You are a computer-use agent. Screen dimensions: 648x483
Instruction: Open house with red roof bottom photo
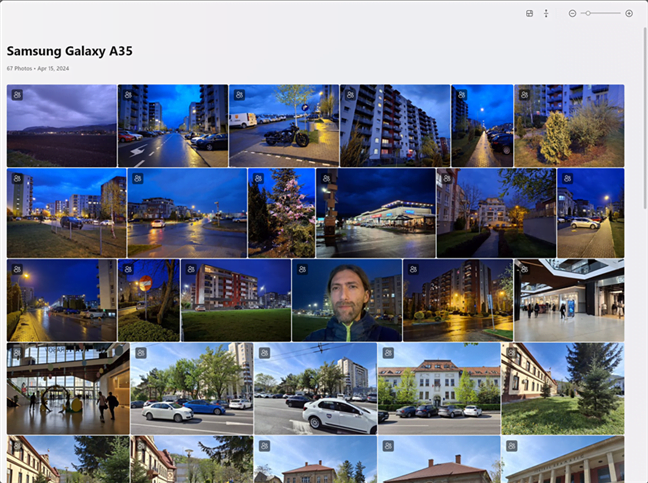pos(315,459)
